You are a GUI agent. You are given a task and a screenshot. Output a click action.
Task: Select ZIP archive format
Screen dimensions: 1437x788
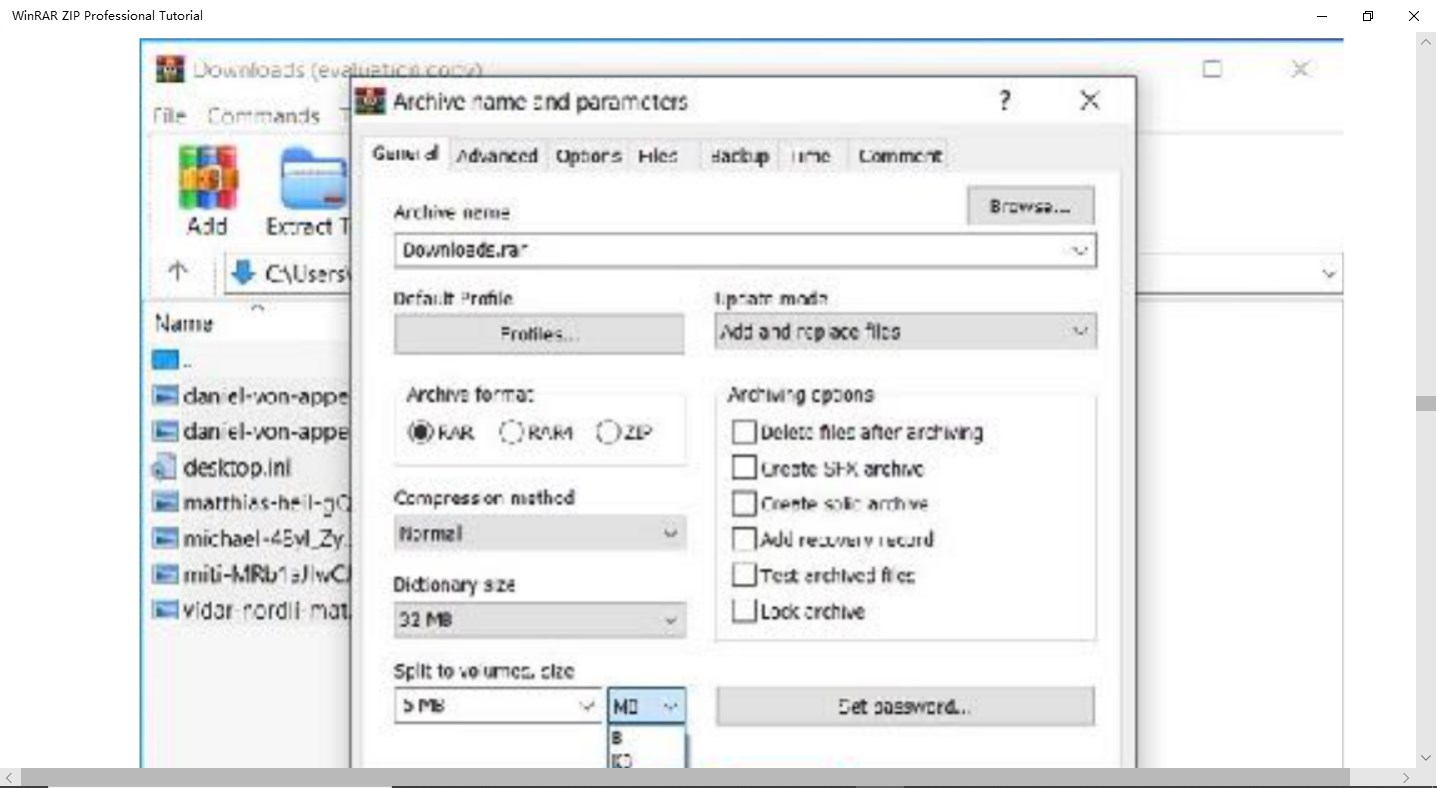pos(608,432)
